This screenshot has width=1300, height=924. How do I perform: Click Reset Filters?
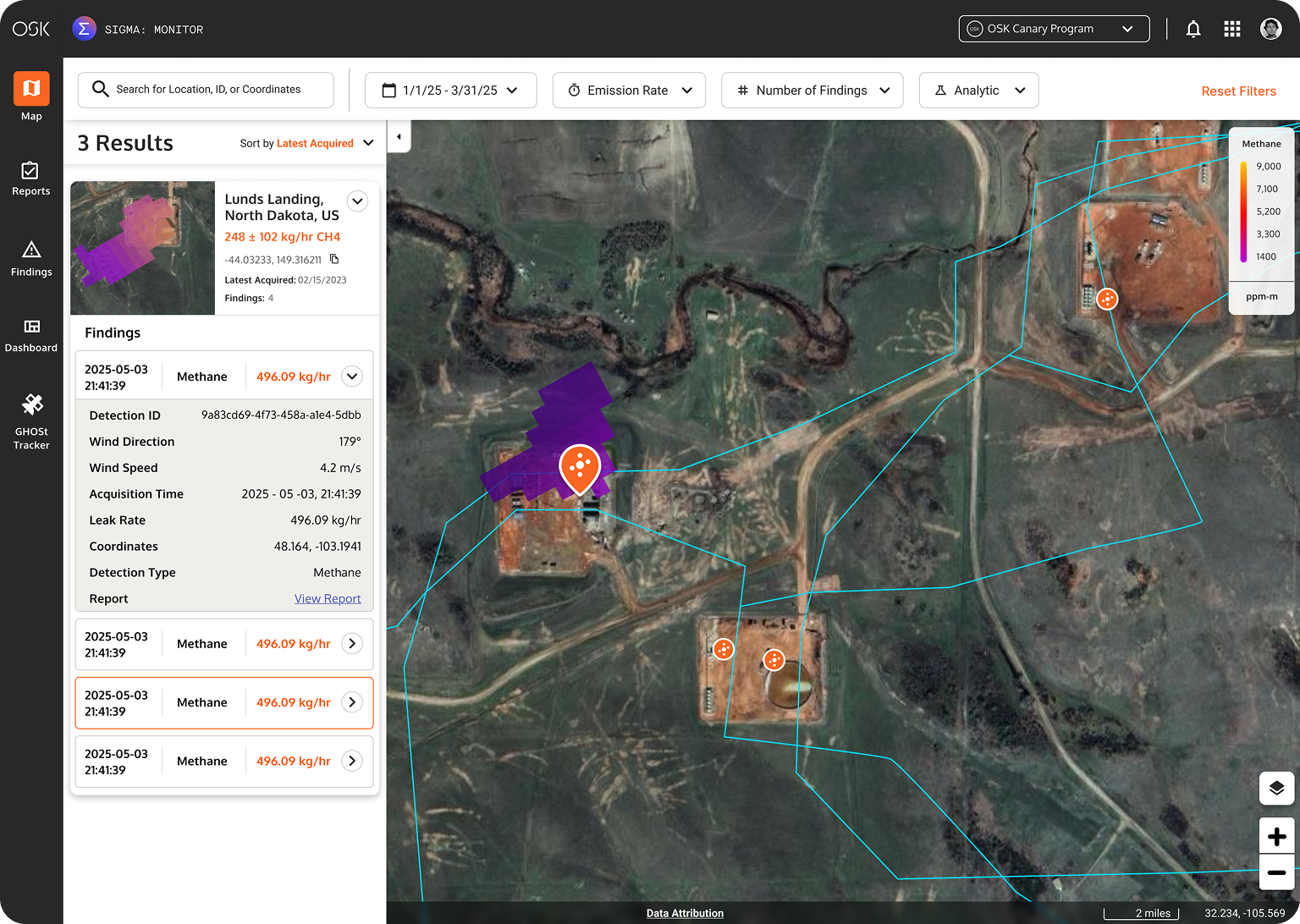(1238, 91)
